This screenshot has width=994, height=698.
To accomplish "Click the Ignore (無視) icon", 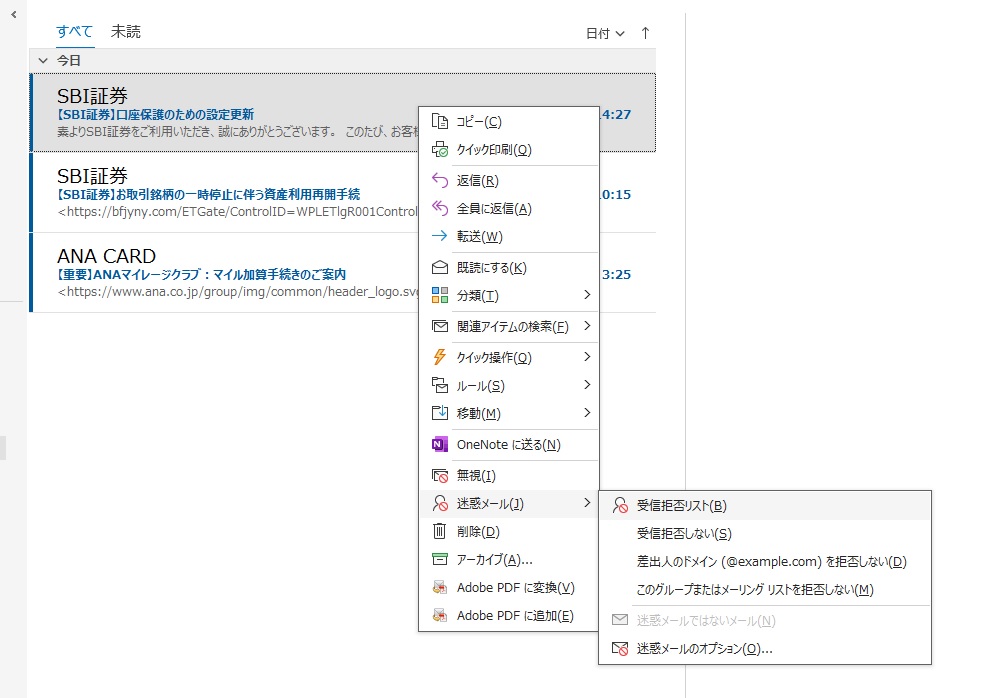I will pos(439,475).
